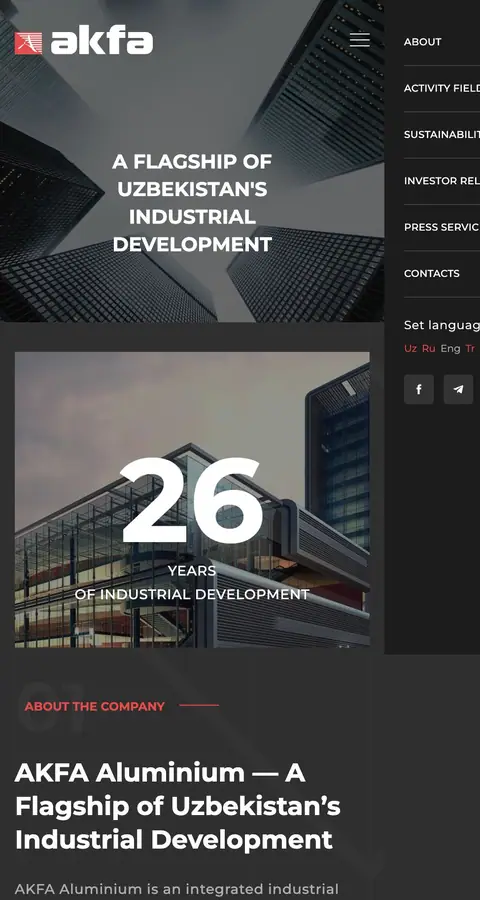480x900 pixels.
Task: Click the Set language label
Action: click(x=442, y=325)
